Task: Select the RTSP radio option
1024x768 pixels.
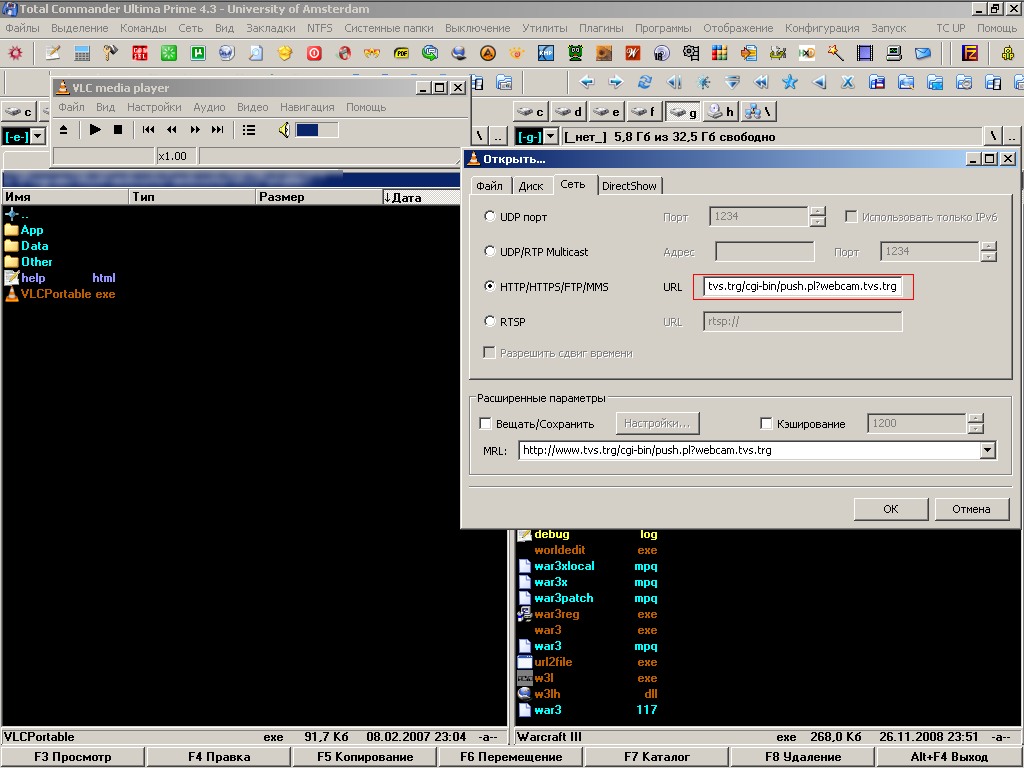Action: click(490, 321)
